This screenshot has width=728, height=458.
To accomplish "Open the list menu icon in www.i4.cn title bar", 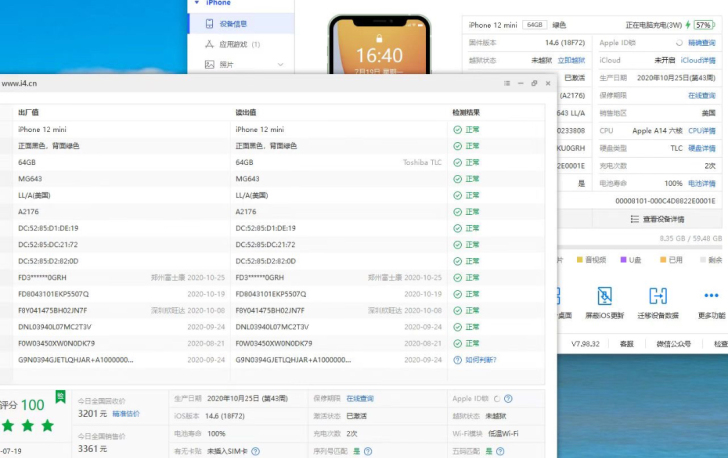I will 507,84.
